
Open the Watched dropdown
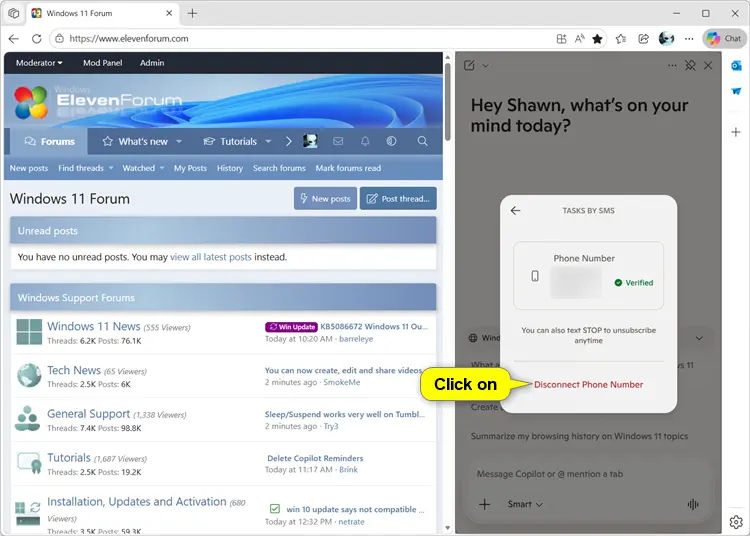pyautogui.click(x=143, y=168)
